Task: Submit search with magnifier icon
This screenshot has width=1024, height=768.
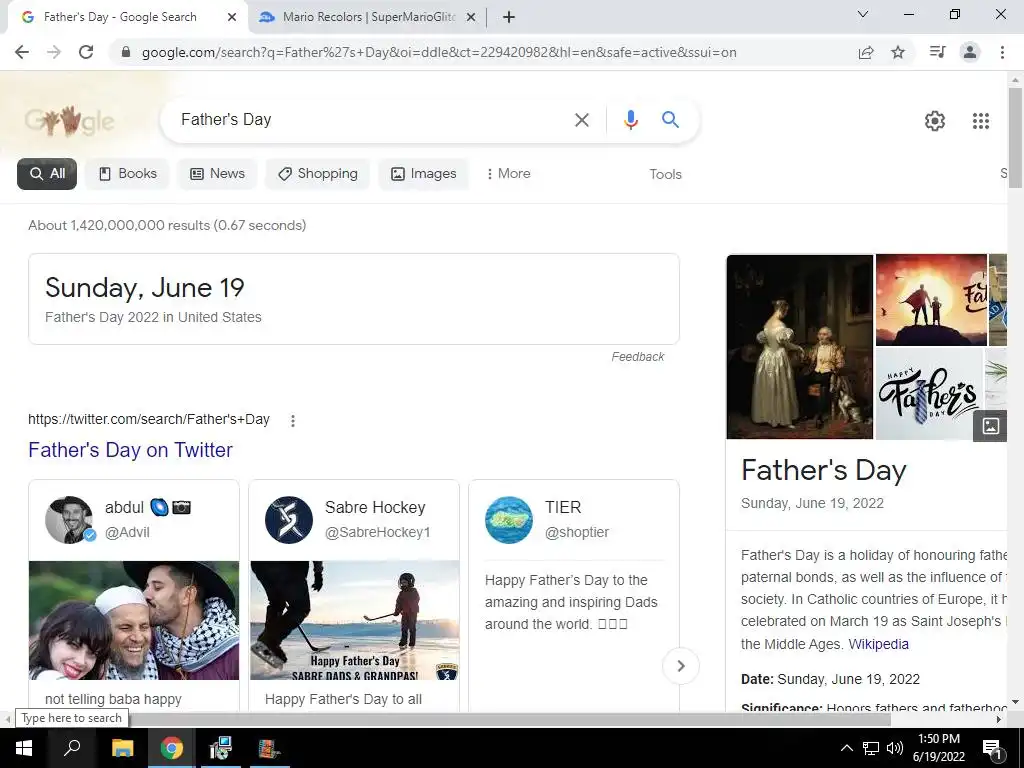Action: (x=670, y=120)
